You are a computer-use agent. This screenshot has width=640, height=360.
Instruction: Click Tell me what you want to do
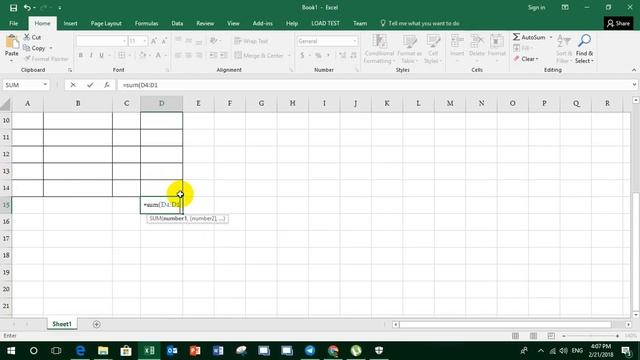coord(420,23)
